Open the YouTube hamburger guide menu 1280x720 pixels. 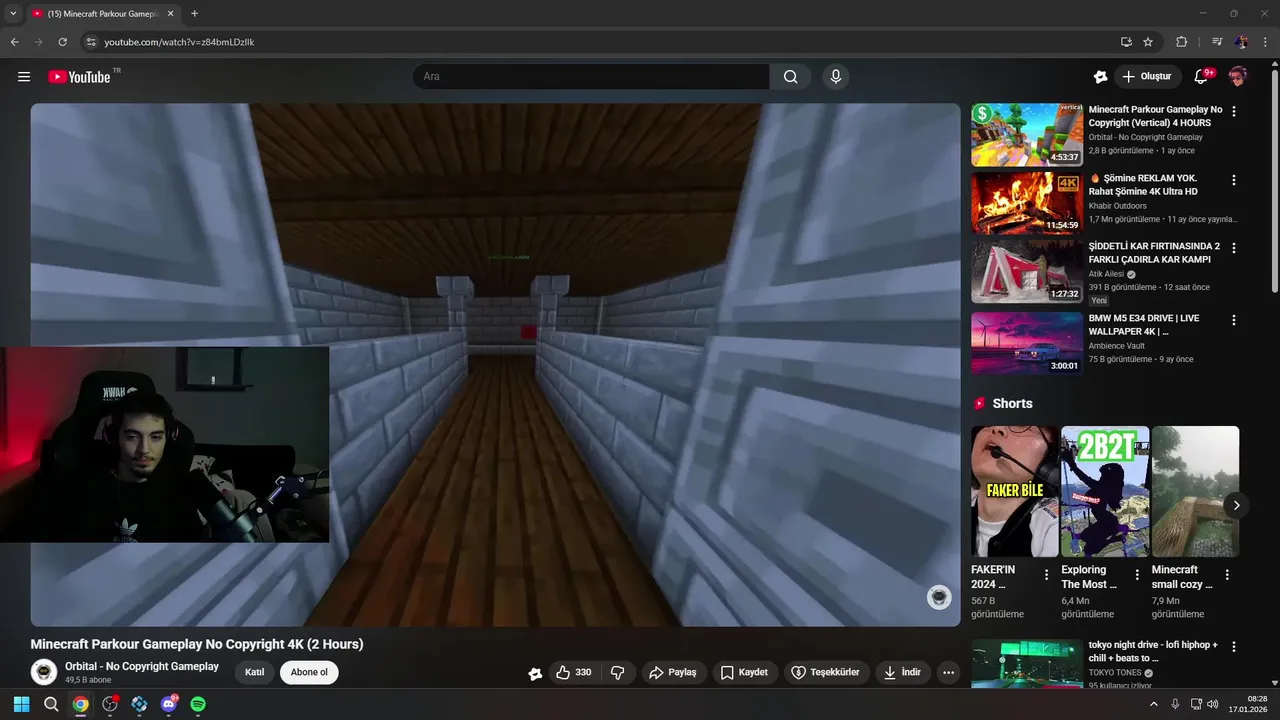tap(24, 77)
